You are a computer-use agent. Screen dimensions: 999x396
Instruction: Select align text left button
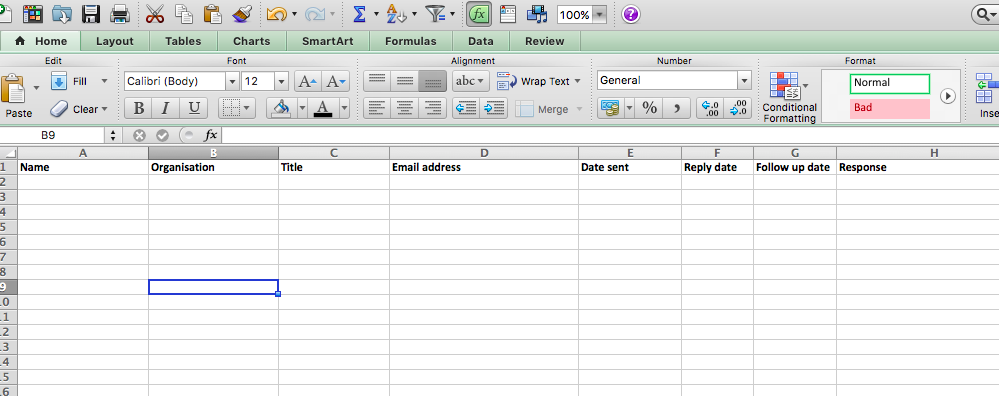(377, 108)
